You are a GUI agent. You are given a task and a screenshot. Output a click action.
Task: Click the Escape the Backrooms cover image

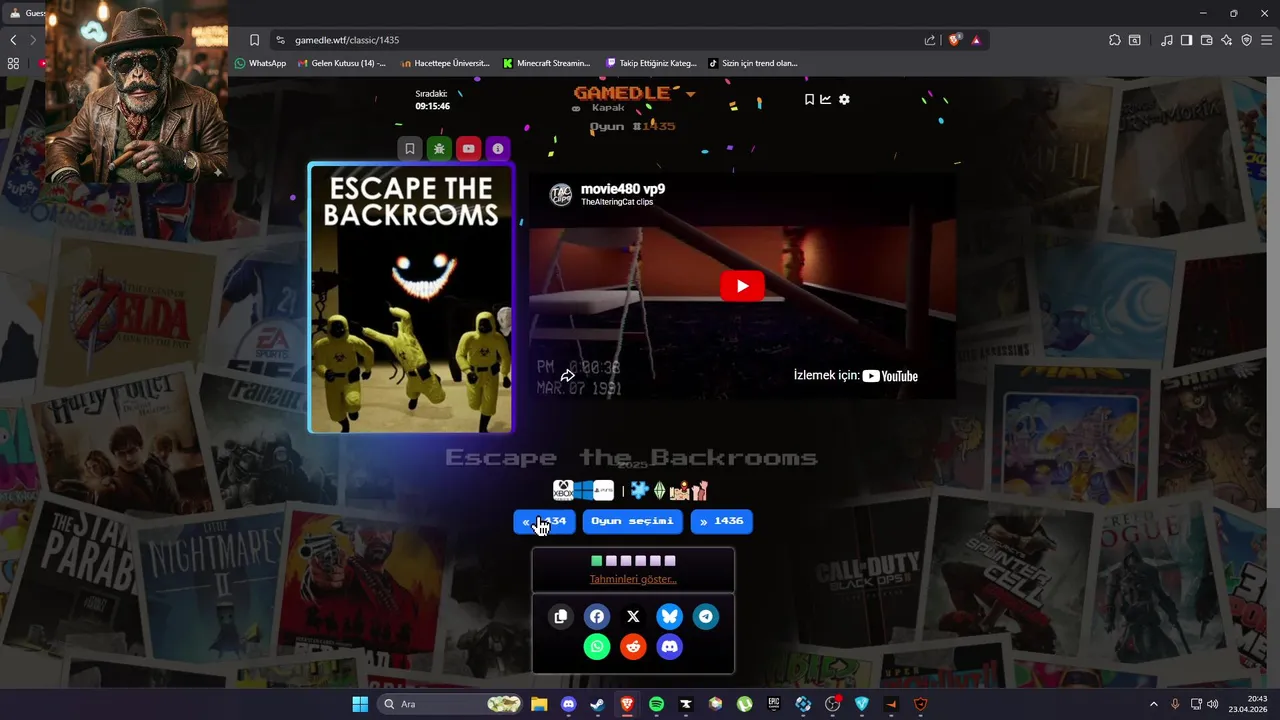pos(411,298)
